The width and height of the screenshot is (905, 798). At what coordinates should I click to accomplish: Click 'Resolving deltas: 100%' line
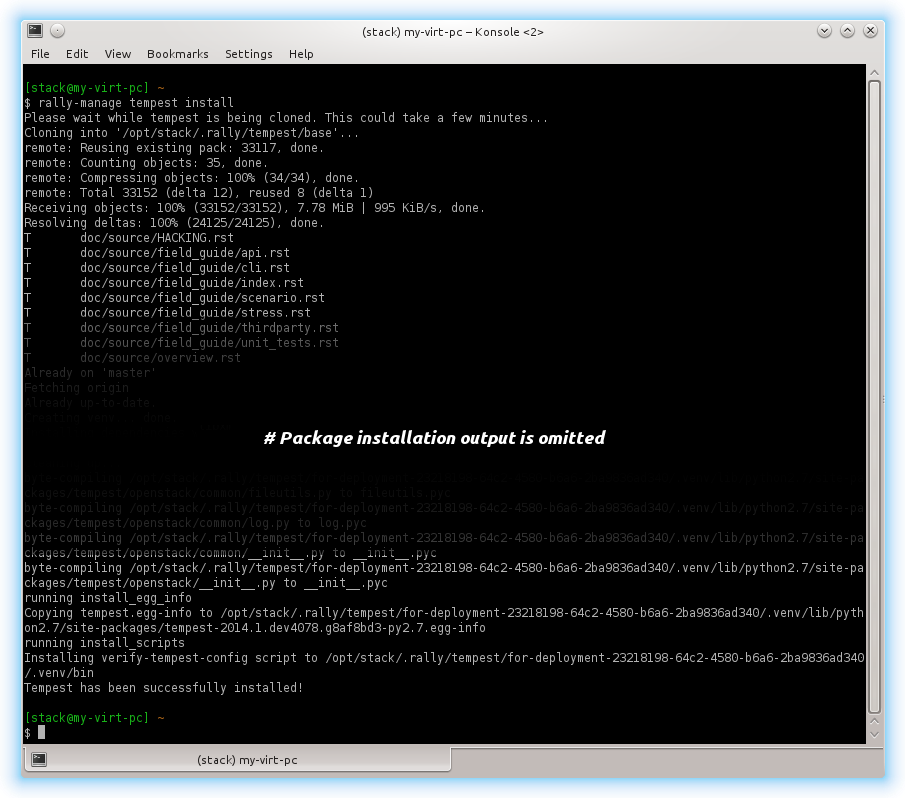[x=174, y=223]
